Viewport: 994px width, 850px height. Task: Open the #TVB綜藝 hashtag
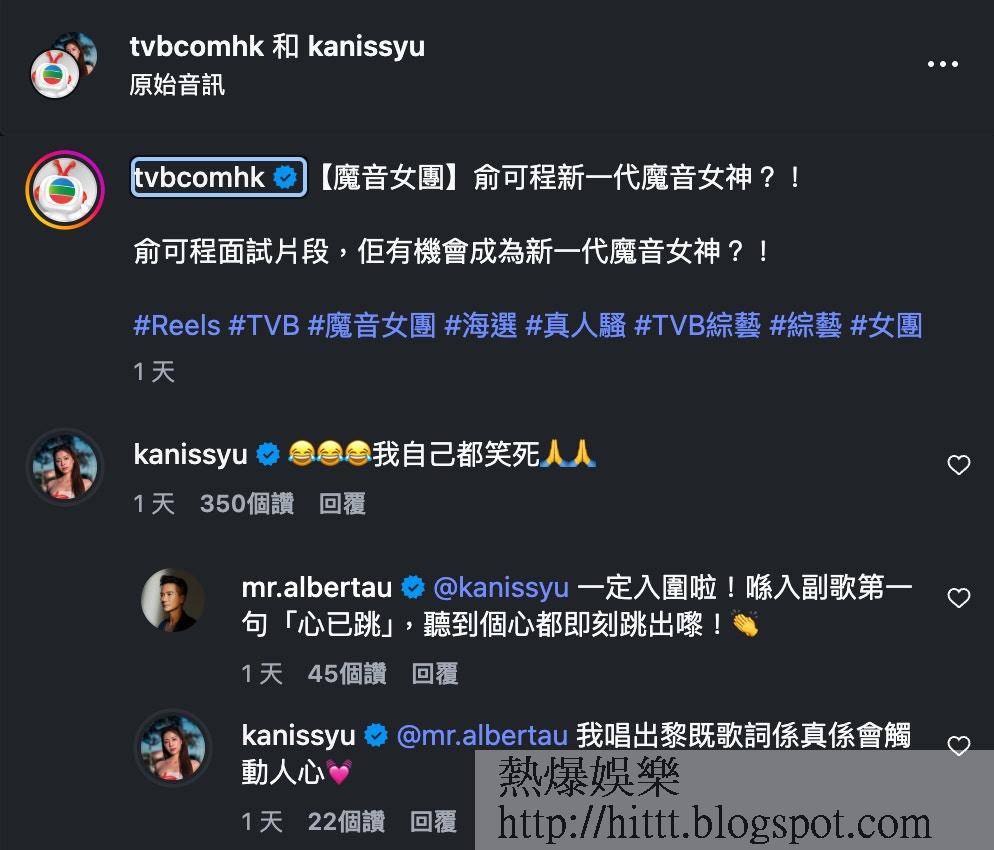[x=697, y=326]
